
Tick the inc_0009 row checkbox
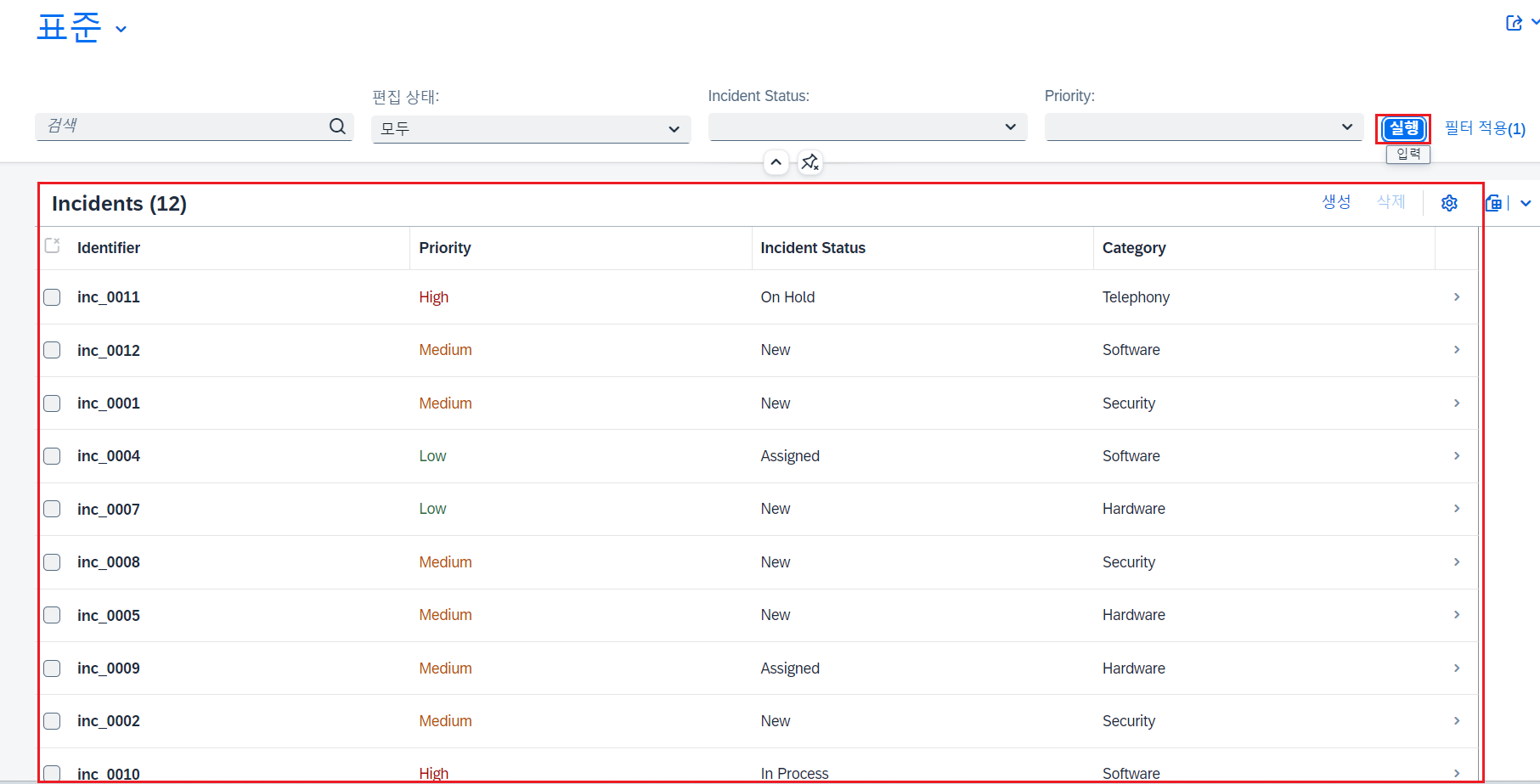(x=52, y=668)
